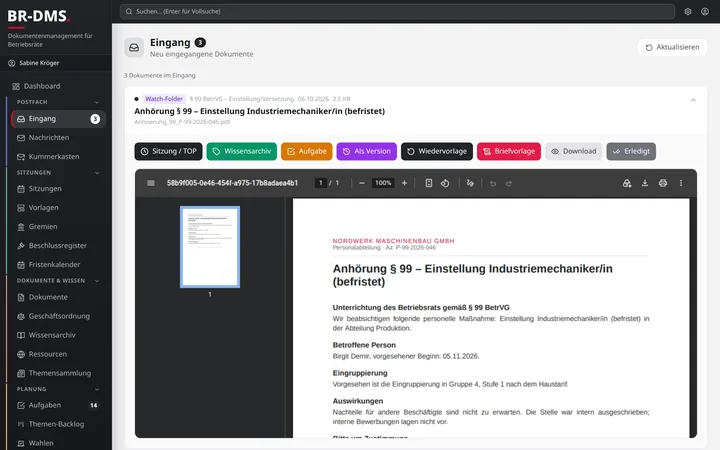The image size is (720, 450).
Task: Click the green Wissensarchiv button
Action: point(242,152)
